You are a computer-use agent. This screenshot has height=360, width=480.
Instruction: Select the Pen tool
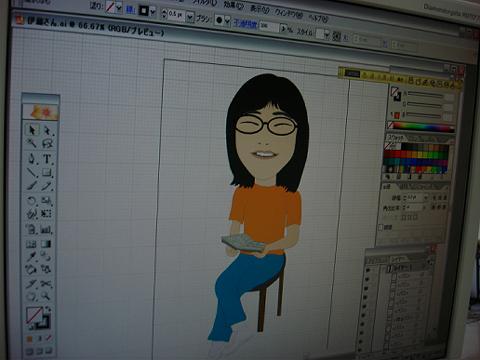click(x=32, y=158)
